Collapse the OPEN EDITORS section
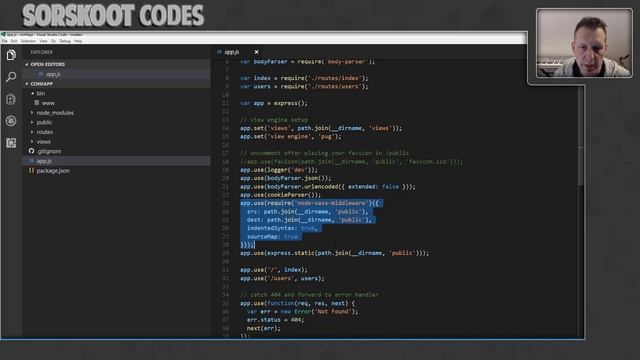640x360 pixels. [x=27, y=64]
